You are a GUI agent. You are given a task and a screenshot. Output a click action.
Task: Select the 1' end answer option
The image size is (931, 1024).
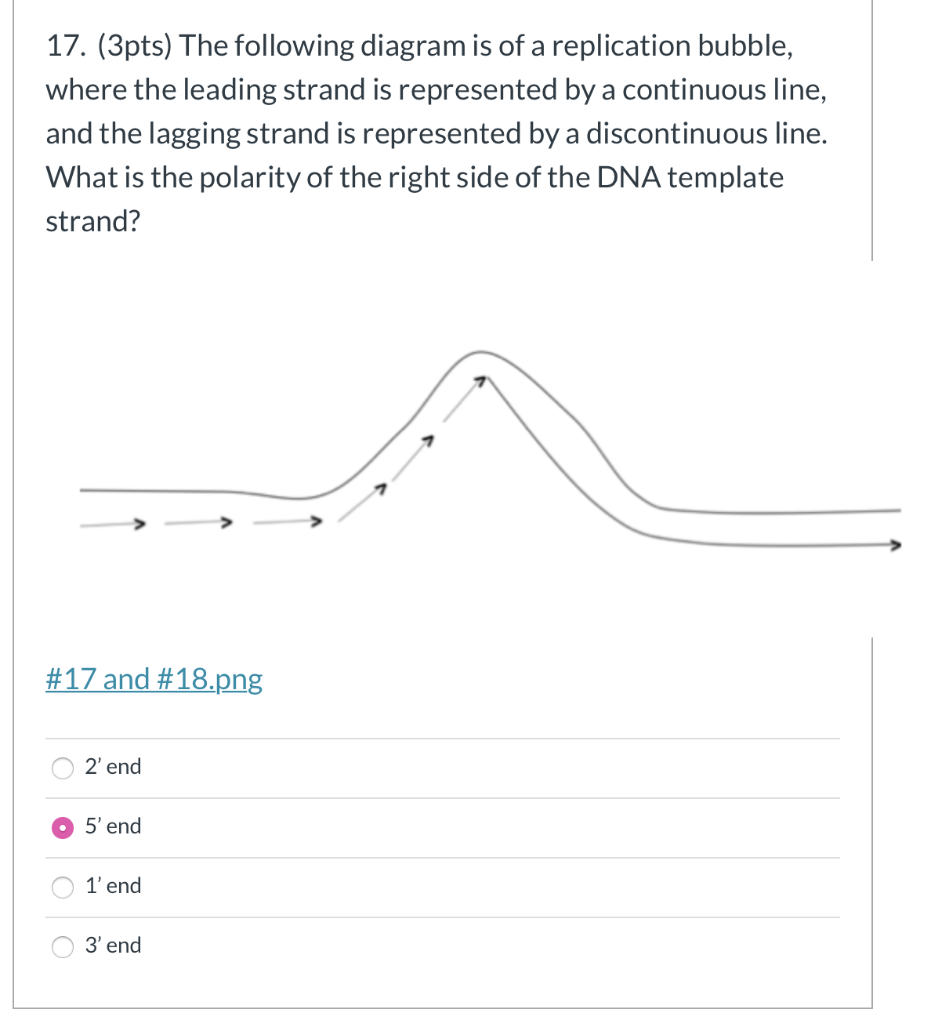pos(113,885)
